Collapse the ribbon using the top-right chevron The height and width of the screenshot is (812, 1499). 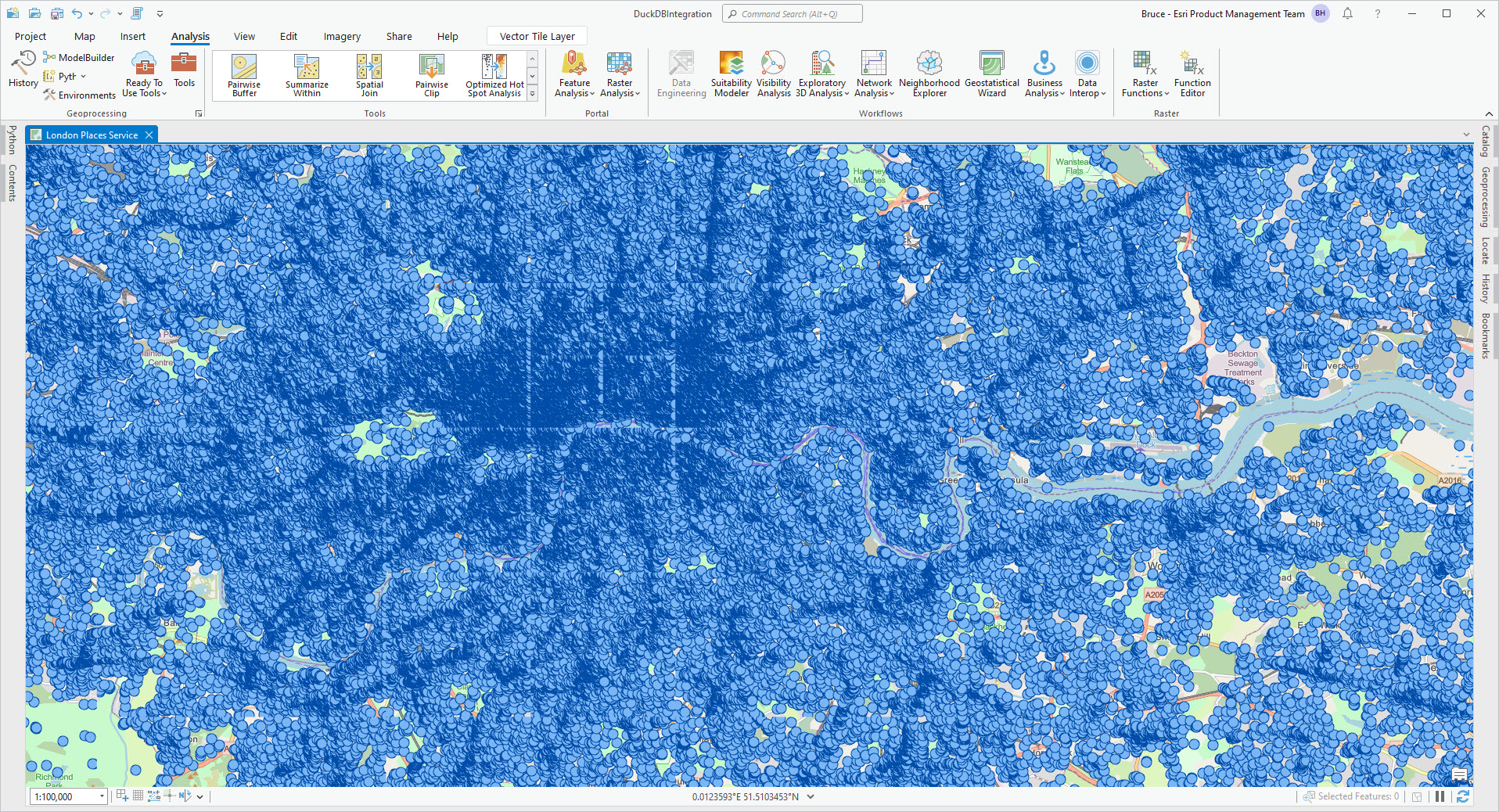1489,113
